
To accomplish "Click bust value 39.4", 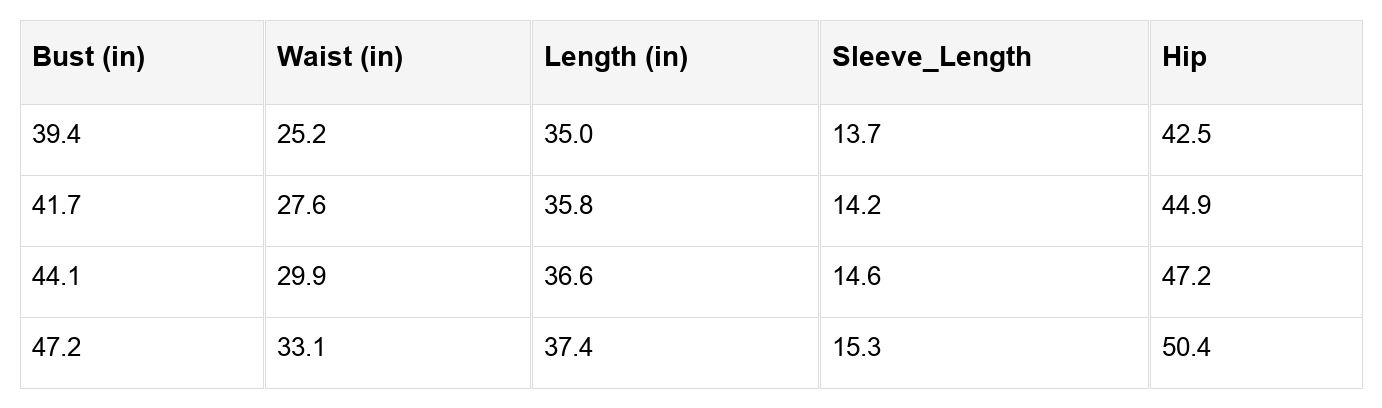I will pos(56,135).
